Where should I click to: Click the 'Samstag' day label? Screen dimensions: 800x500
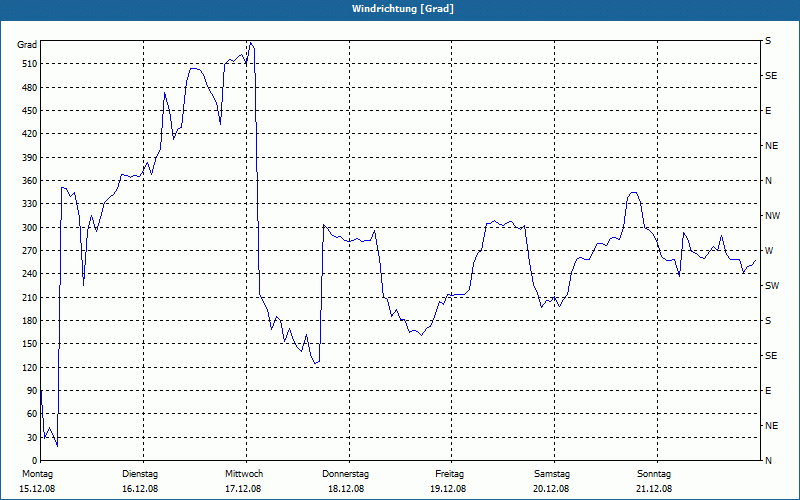coord(552,474)
